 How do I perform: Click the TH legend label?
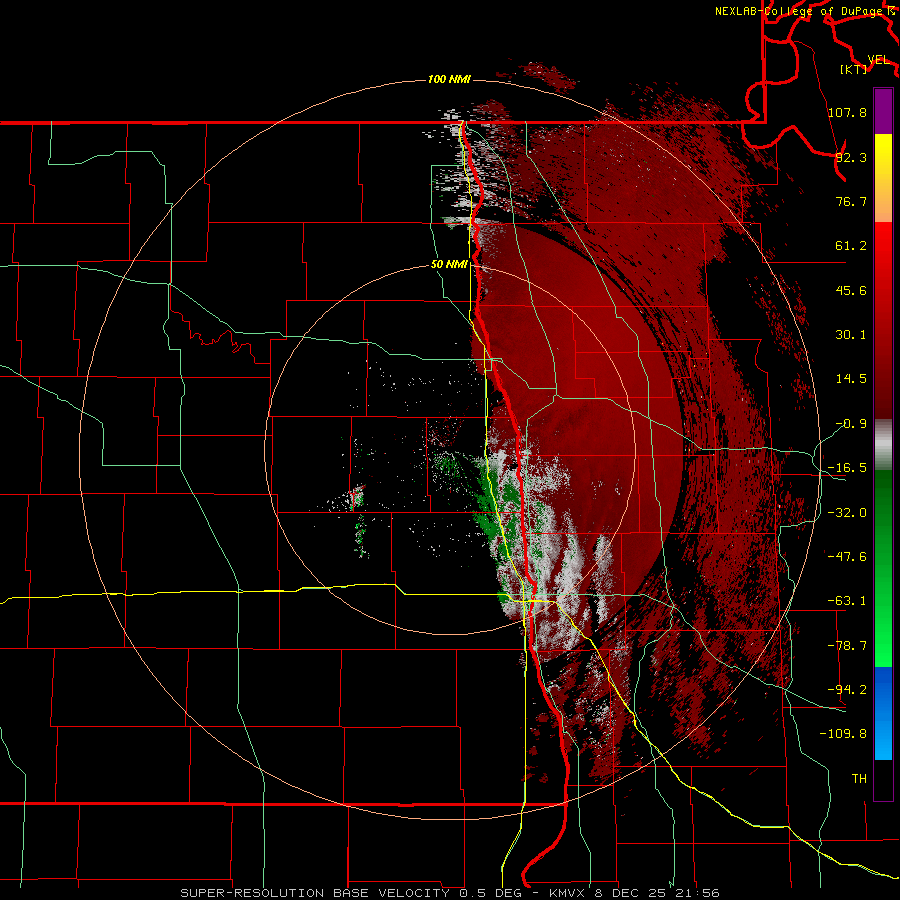tap(859, 779)
